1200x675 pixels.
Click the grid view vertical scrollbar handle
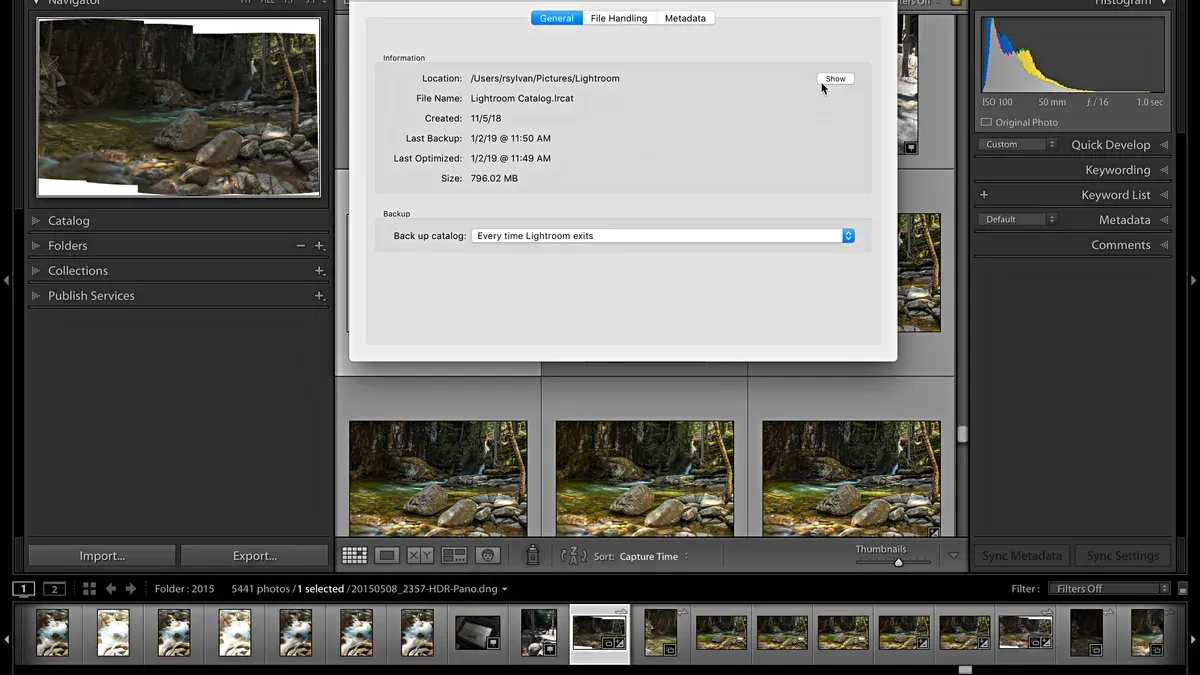pos(962,434)
